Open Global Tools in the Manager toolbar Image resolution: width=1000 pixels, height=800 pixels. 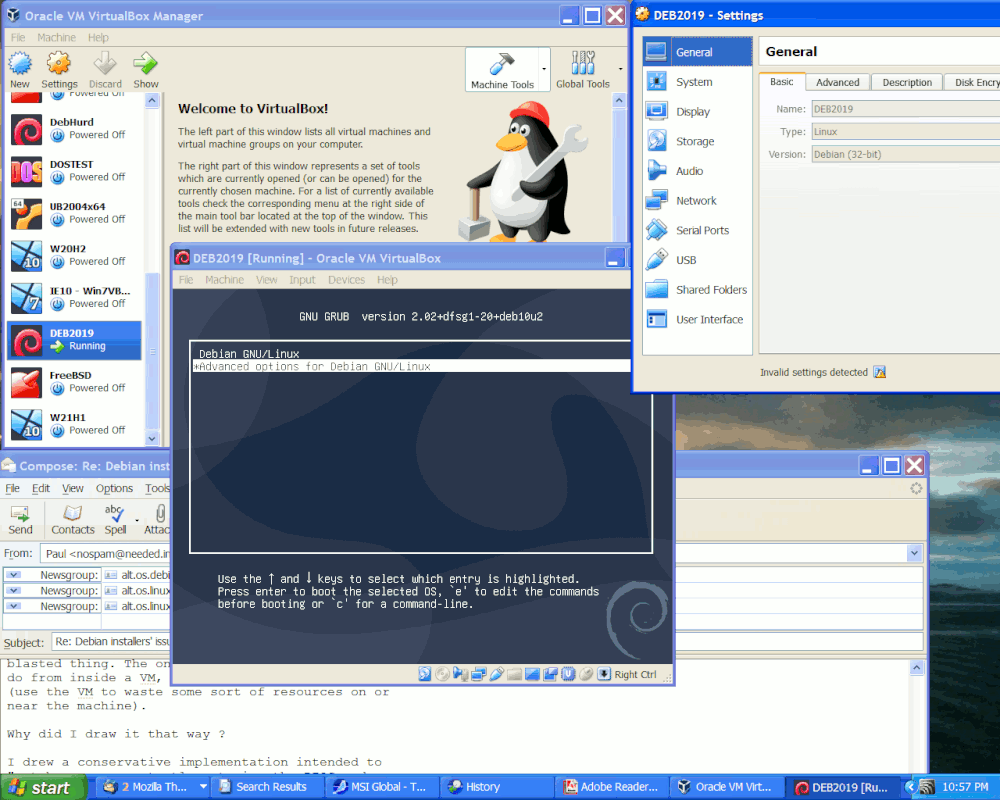point(582,70)
